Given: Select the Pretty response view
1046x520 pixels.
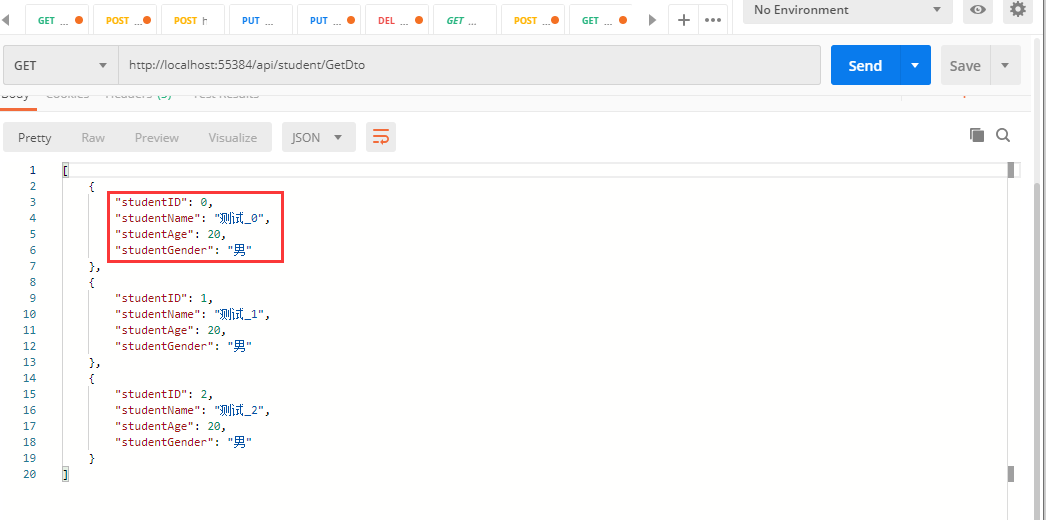Looking at the screenshot, I should 35,137.
